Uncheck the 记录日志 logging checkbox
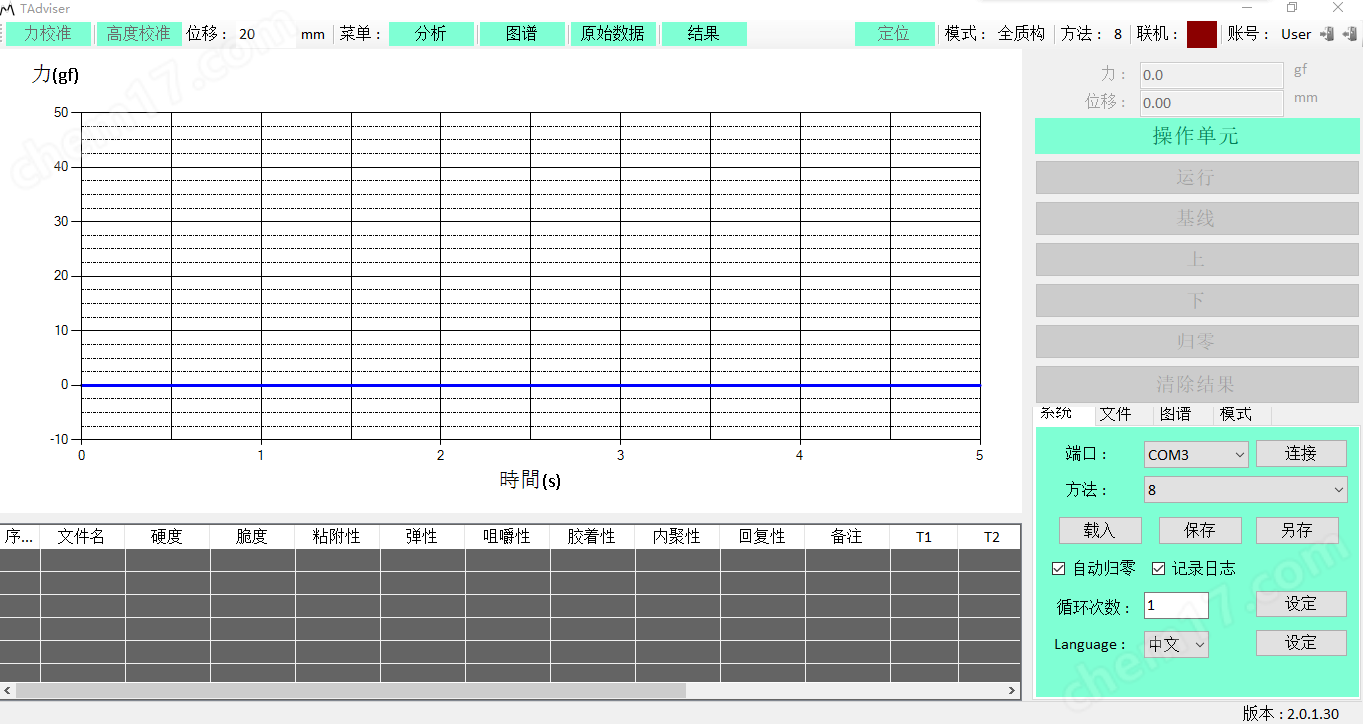The image size is (1363, 724). (1158, 568)
